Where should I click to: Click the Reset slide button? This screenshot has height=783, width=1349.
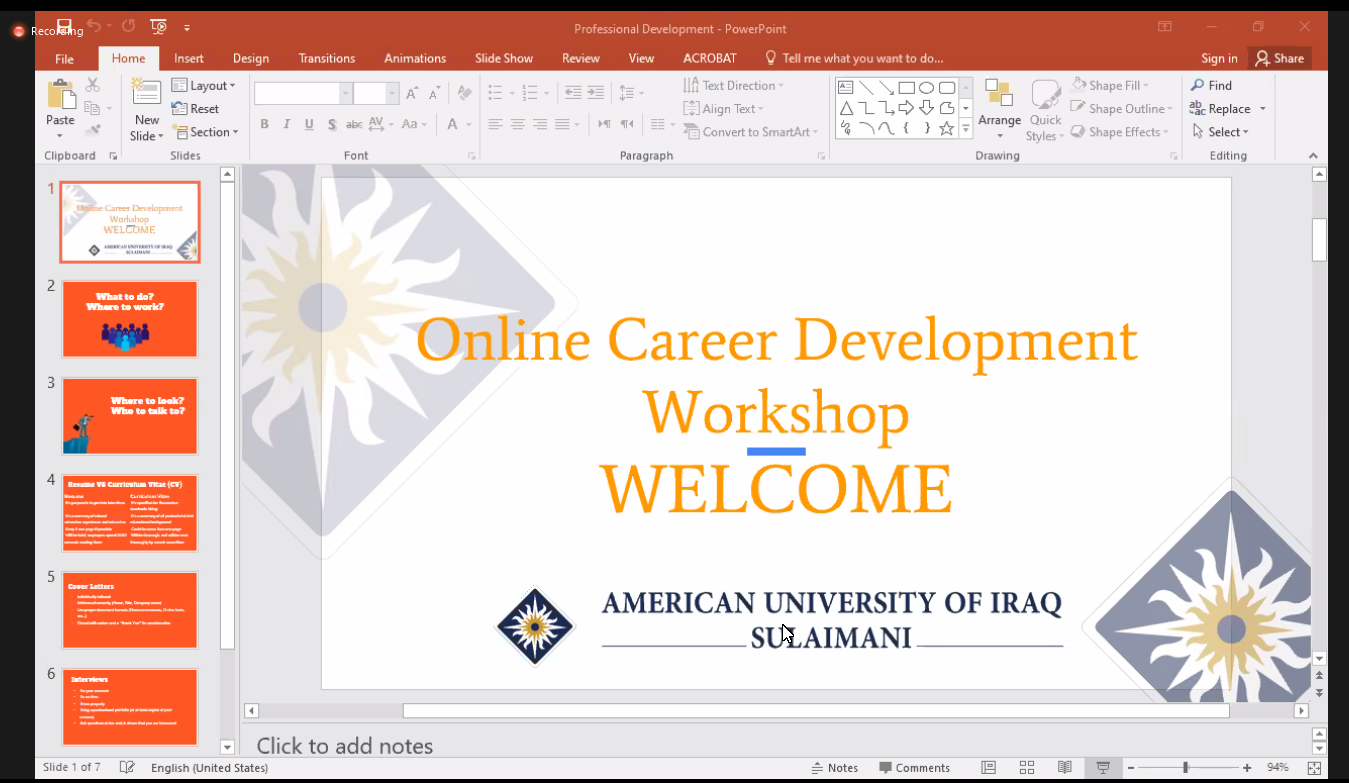point(195,109)
